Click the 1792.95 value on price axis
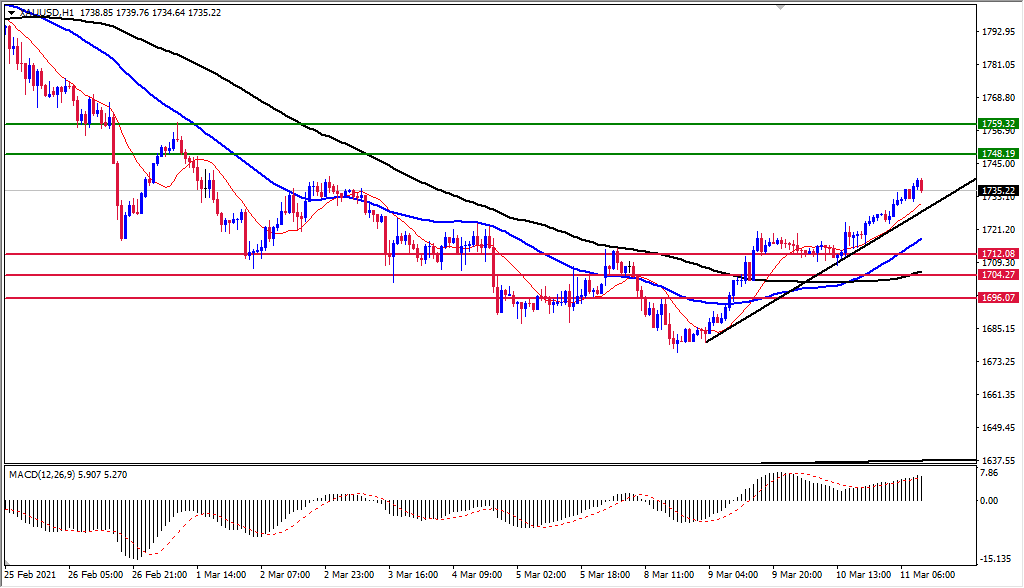 (x=999, y=31)
